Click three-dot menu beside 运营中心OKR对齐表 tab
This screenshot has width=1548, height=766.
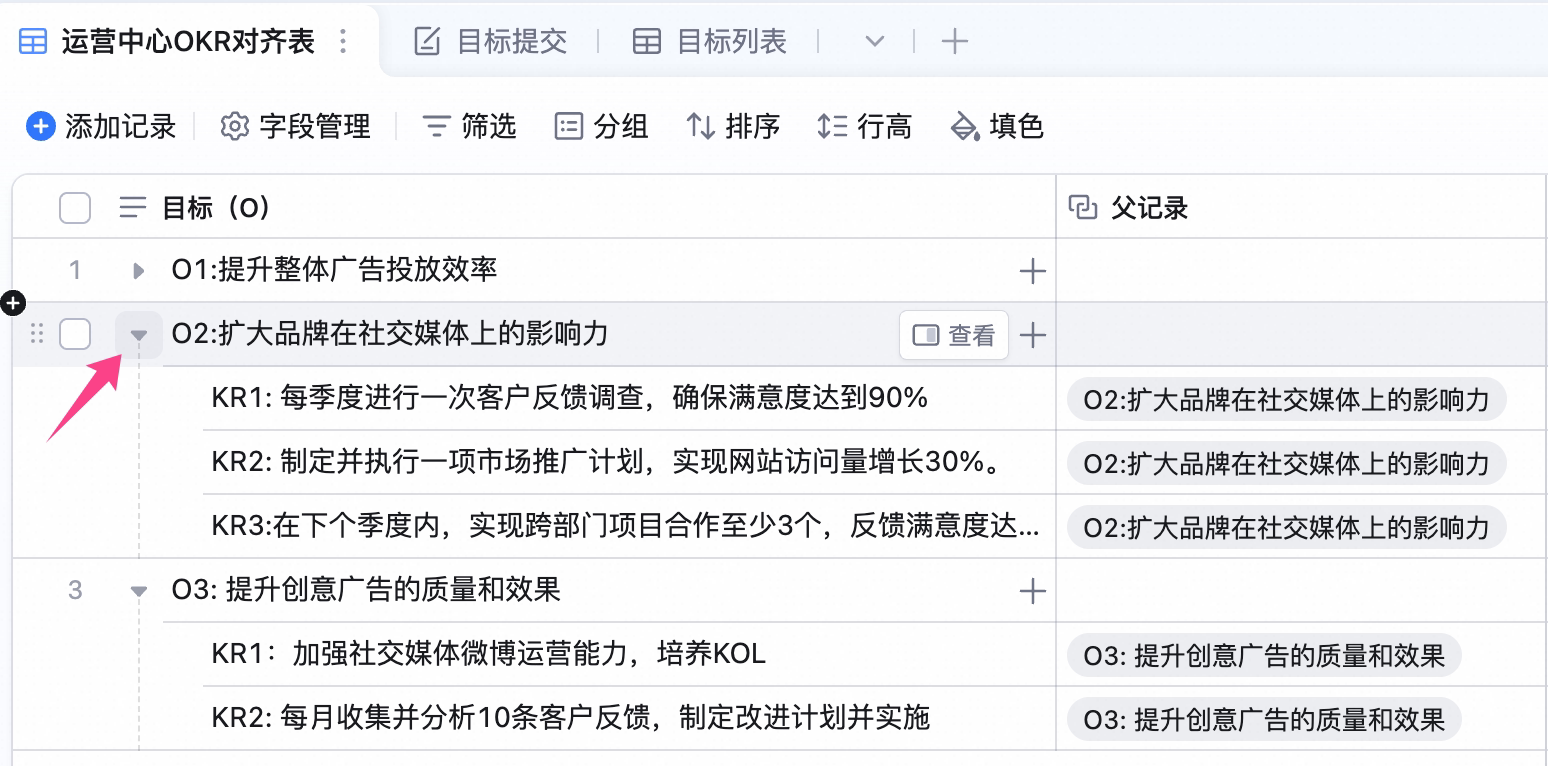coord(343,41)
